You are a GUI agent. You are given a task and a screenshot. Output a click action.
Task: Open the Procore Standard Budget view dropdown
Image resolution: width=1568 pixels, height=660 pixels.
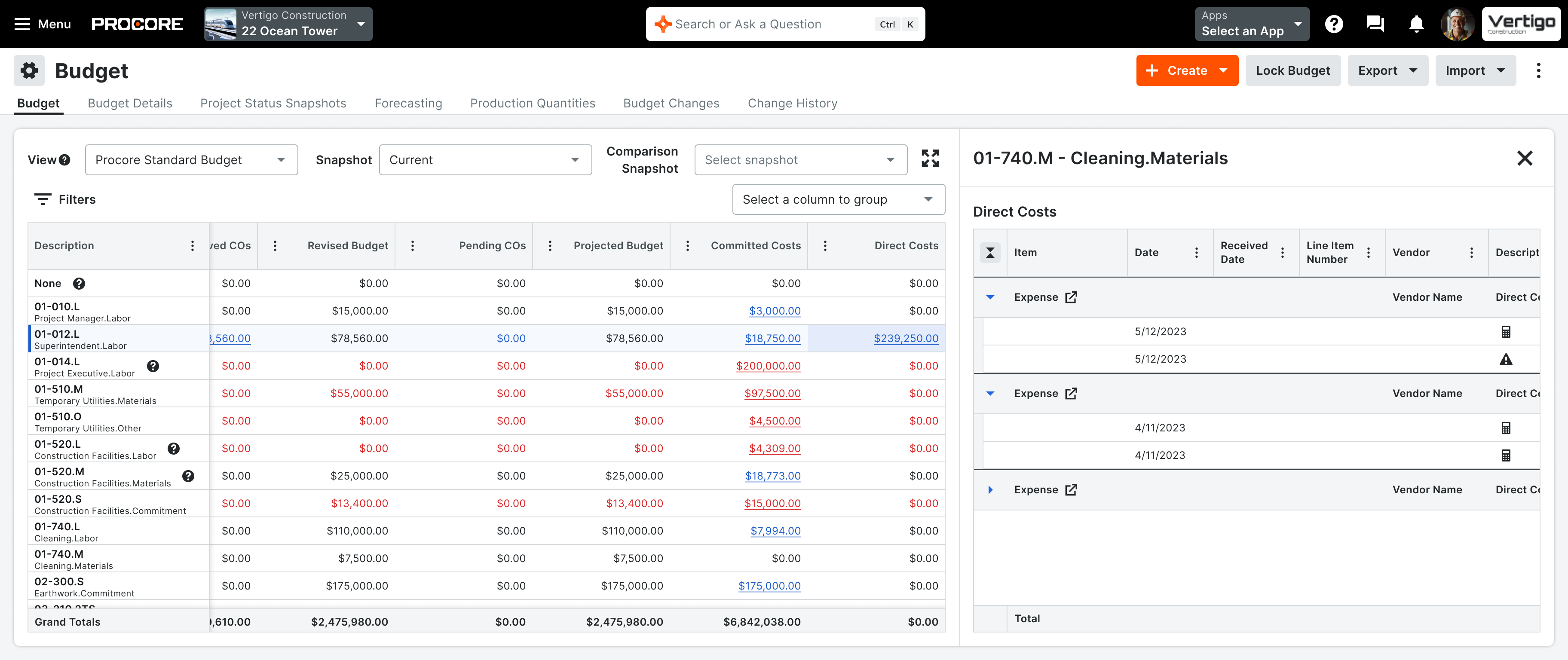pos(191,160)
